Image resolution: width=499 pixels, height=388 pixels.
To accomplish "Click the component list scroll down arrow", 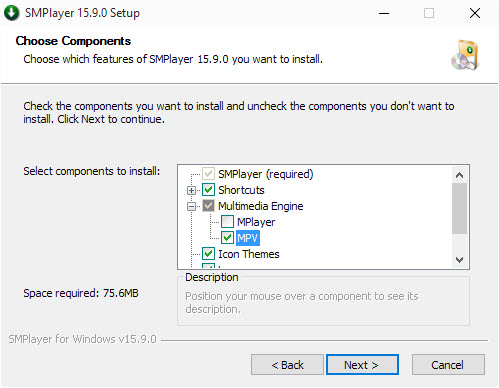I will point(459,259).
